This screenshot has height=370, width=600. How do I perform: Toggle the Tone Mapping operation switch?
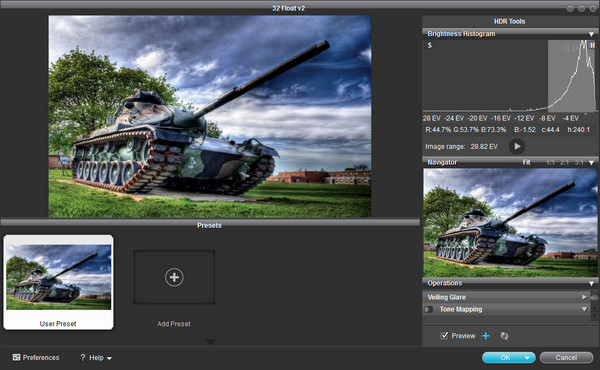pos(429,309)
